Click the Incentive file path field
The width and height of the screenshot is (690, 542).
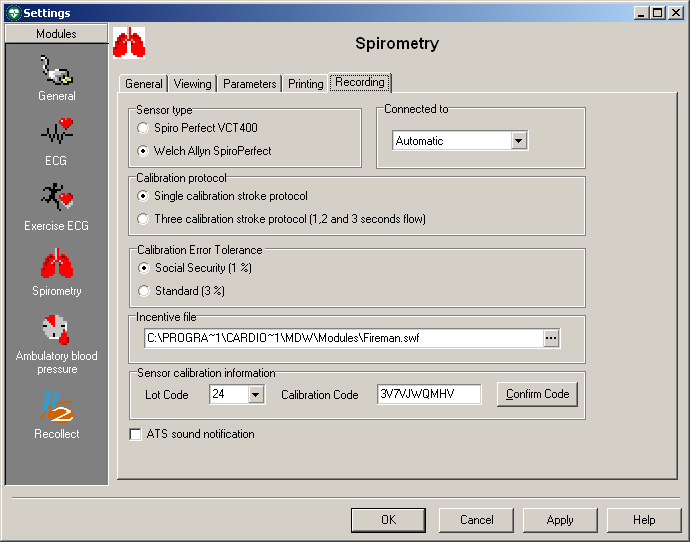[344, 338]
